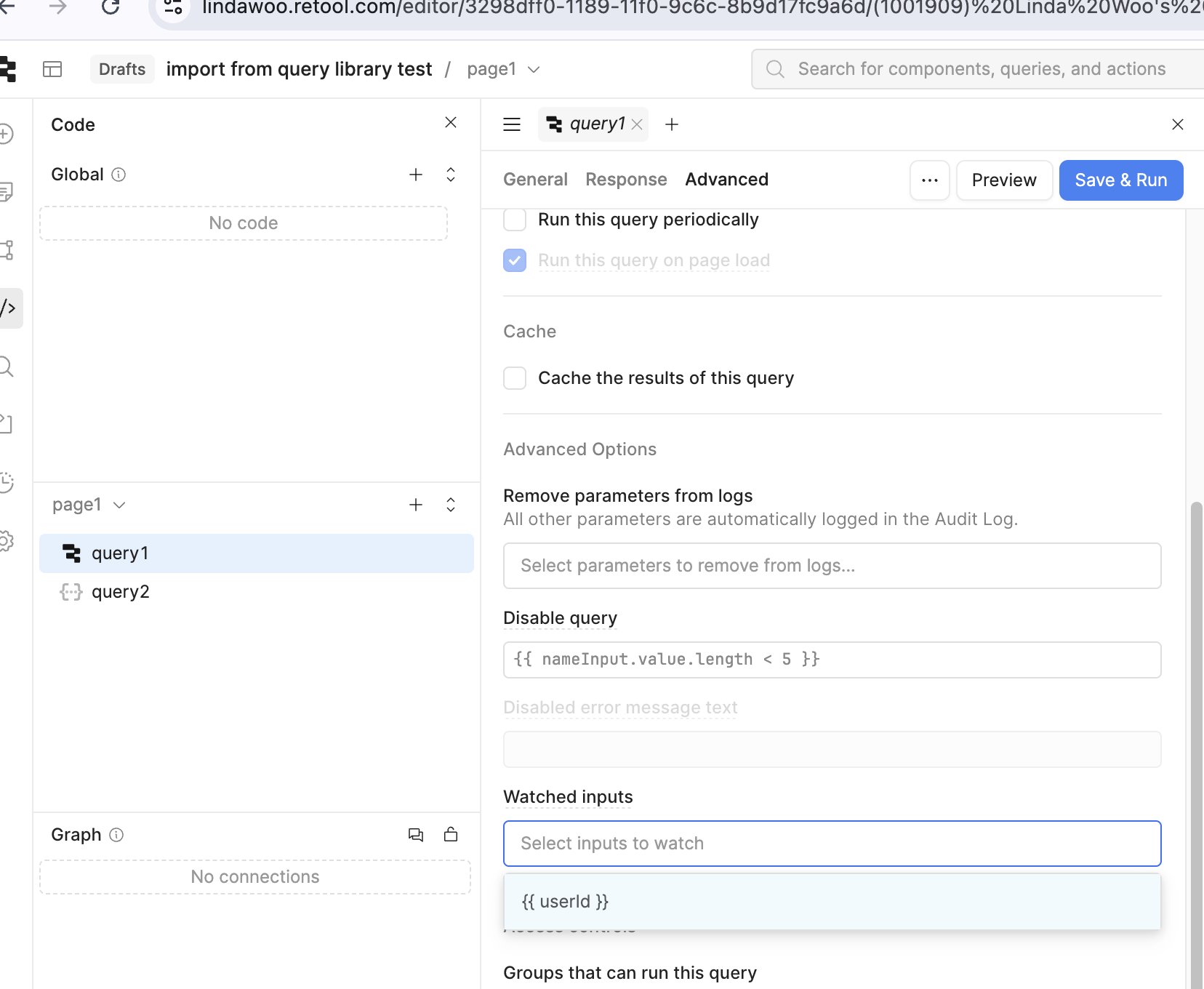This screenshot has height=989, width=1204.
Task: Open the history/releases sidebar icon
Action: tap(6, 482)
